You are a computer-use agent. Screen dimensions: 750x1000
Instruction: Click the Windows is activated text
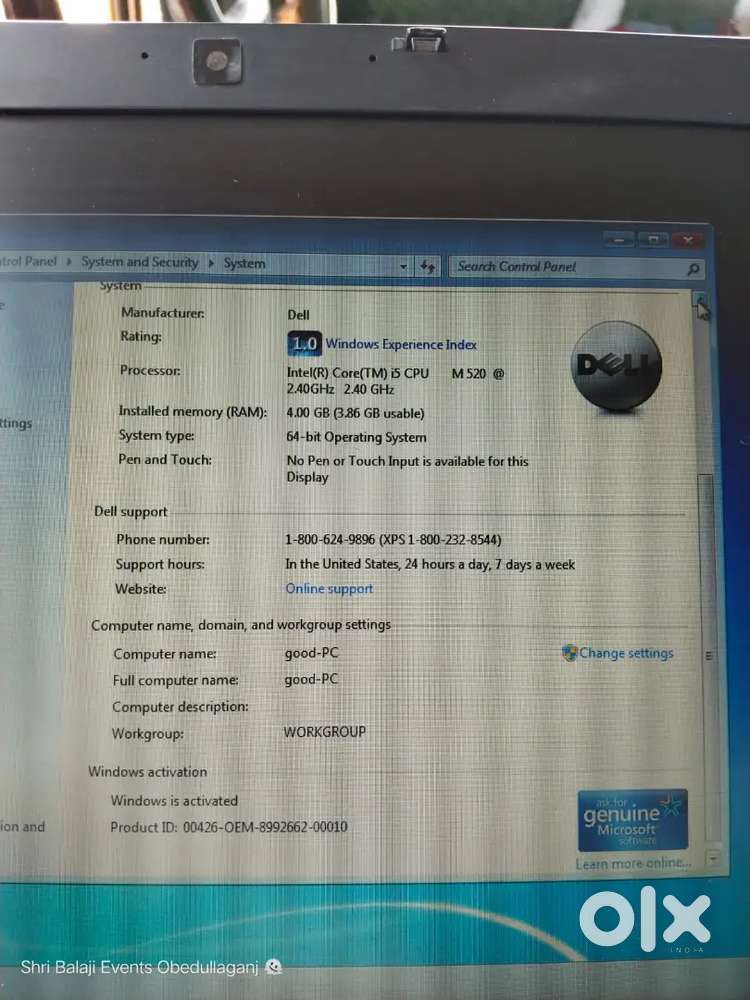[174, 800]
